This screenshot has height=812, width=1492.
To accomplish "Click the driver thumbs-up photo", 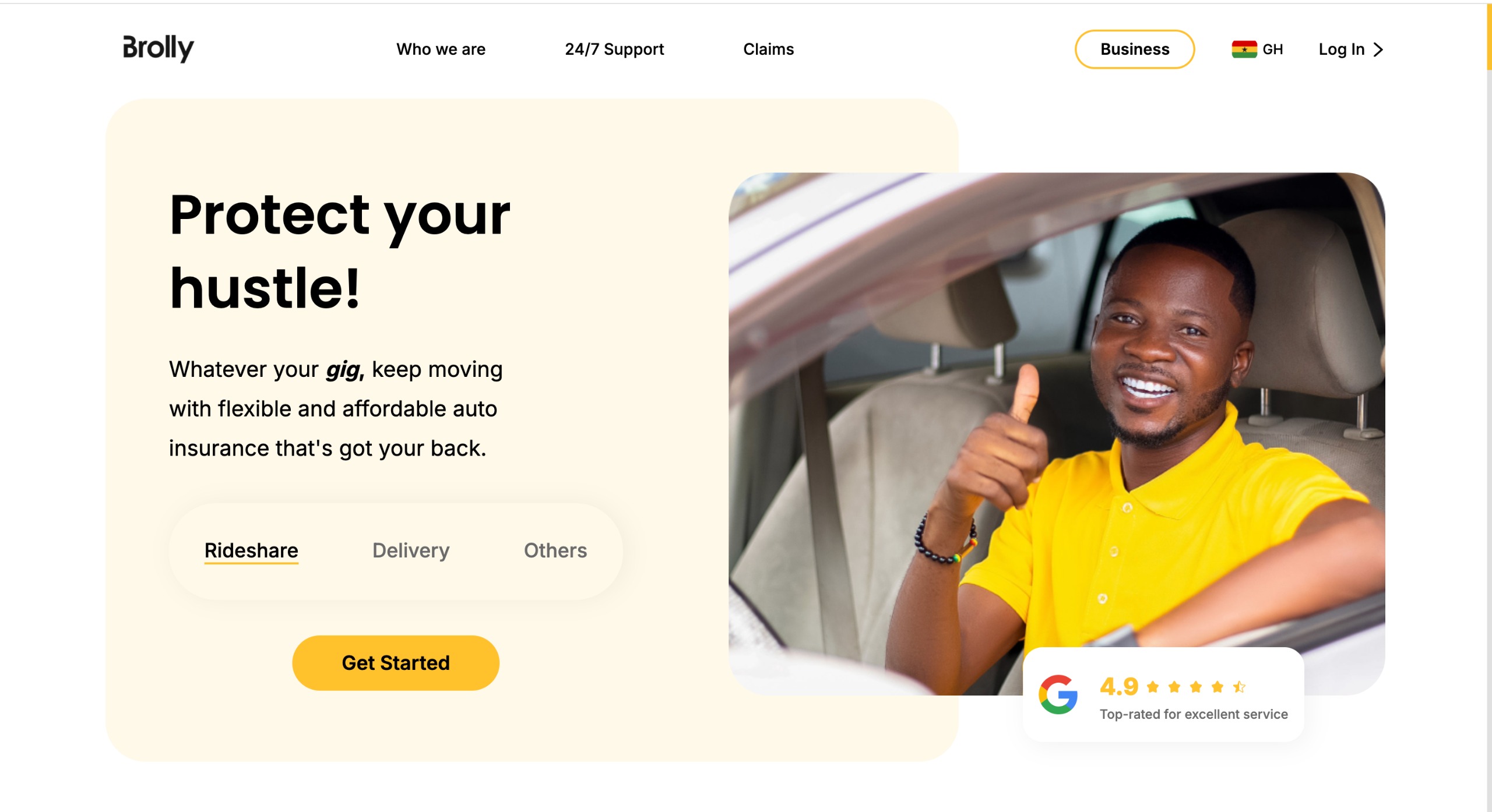I will [x=1056, y=433].
